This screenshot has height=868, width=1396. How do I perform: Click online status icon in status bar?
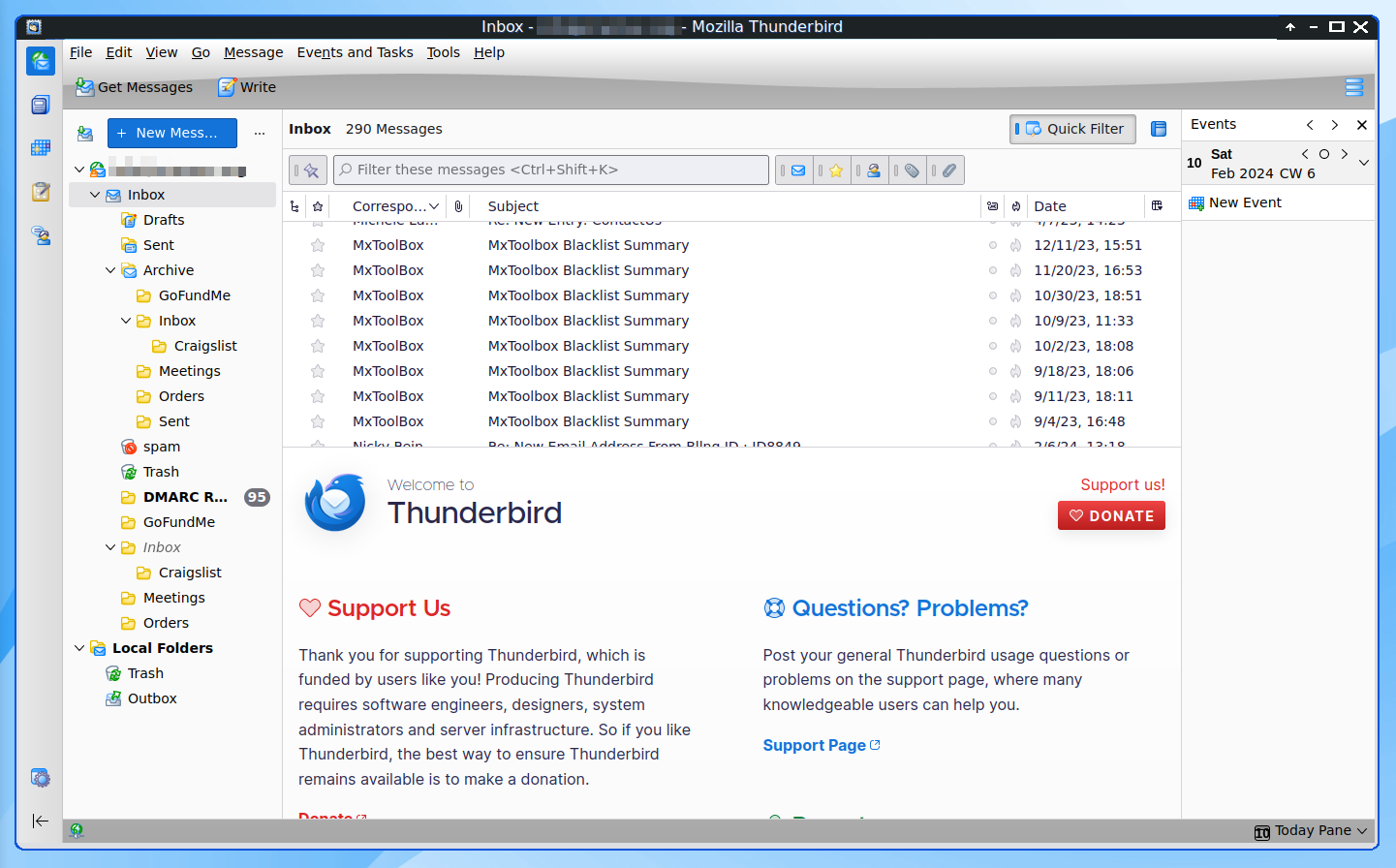coord(77,830)
